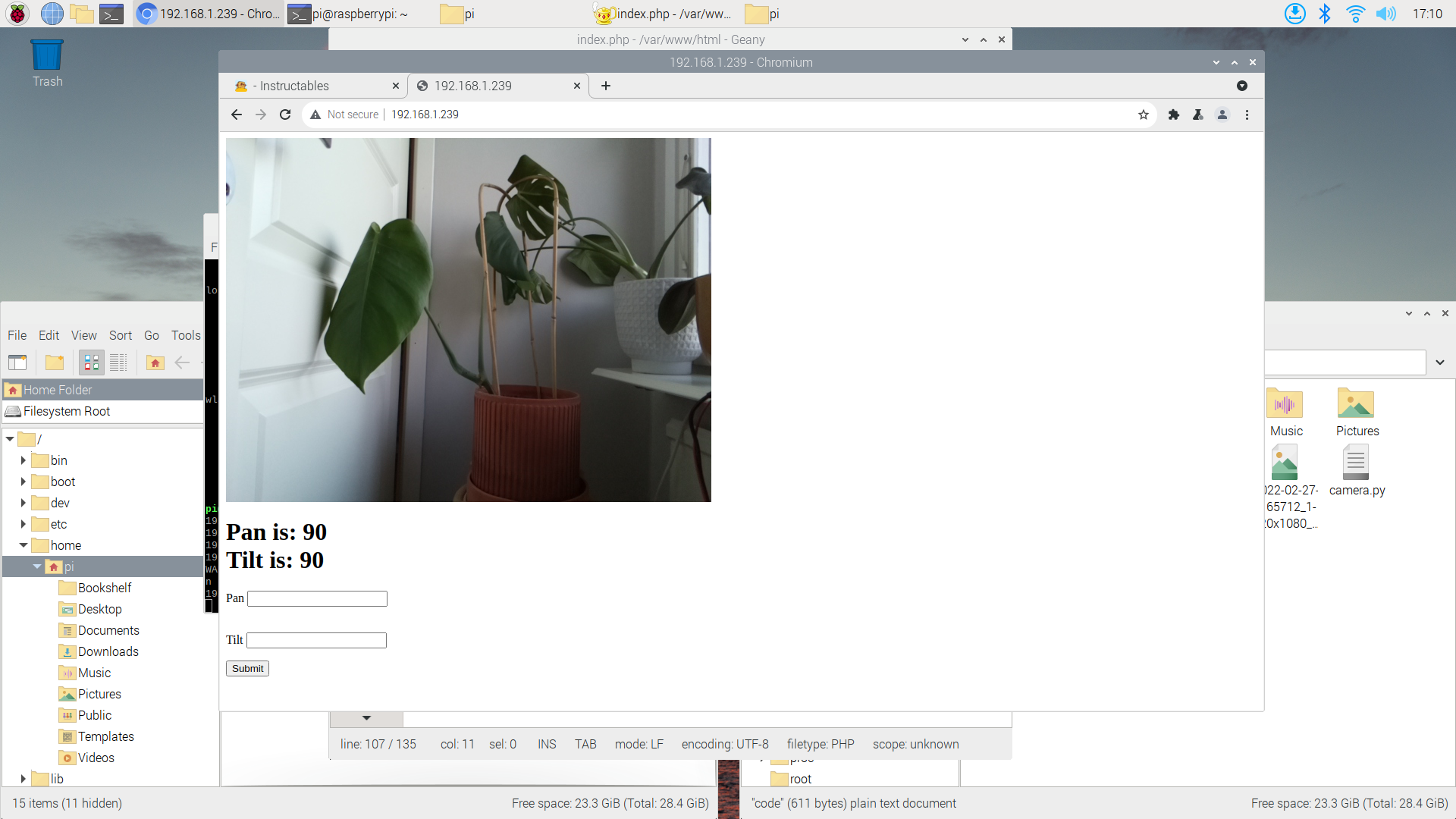
Task: Expand the etc folder in file manager
Action: (x=22, y=524)
